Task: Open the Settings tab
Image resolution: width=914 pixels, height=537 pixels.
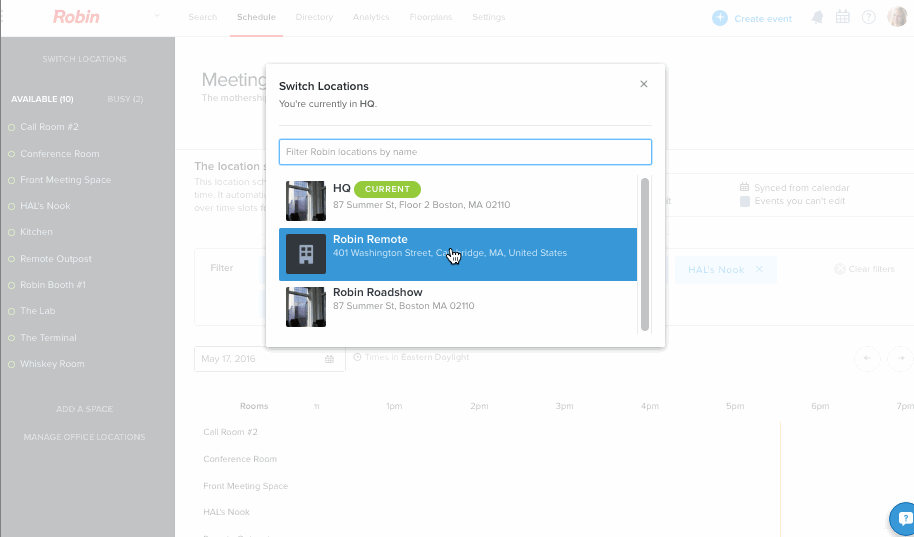Action: [488, 17]
